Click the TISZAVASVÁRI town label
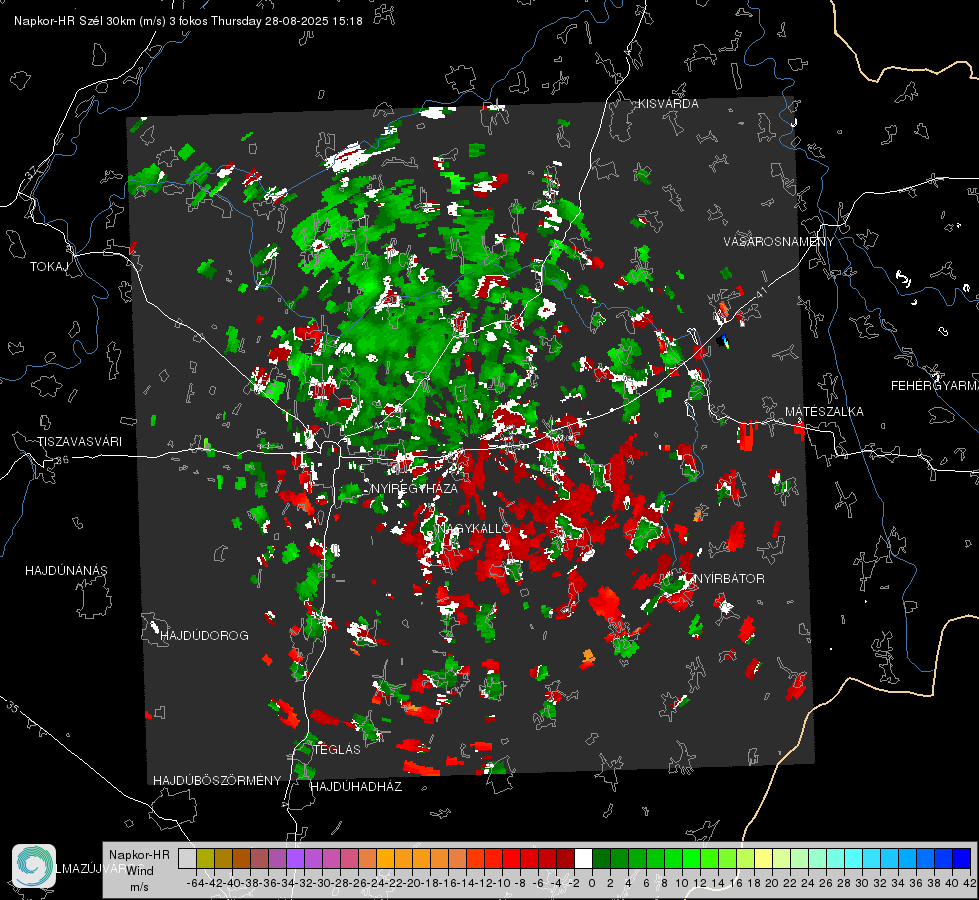Screen dimensions: 979x900 (x=79, y=442)
